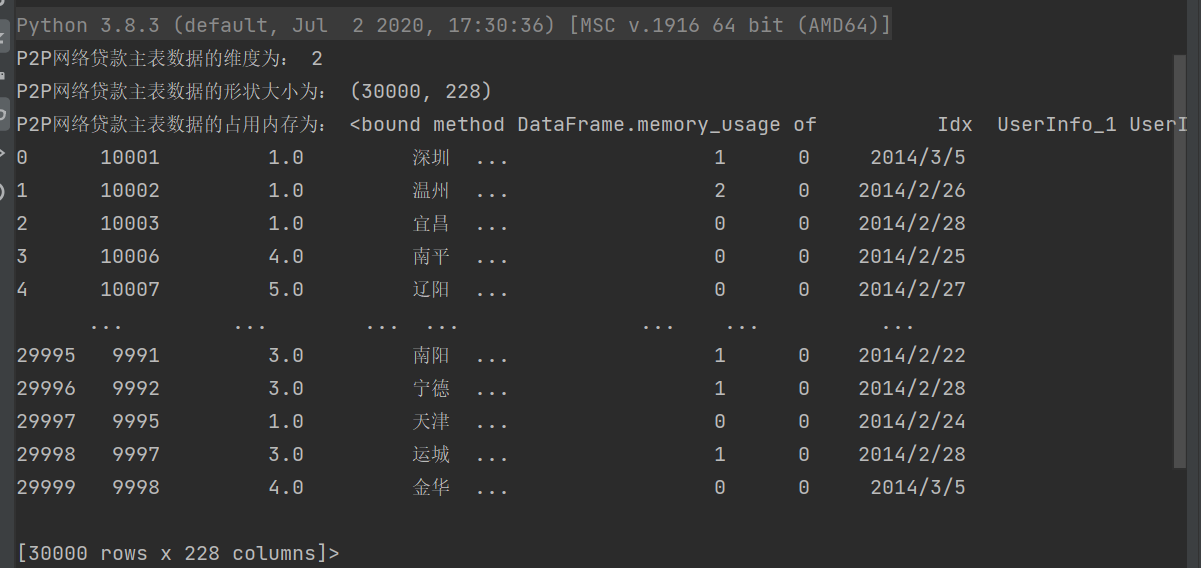
Task: Click the UserInfo_1 column header
Action: coord(1056,124)
